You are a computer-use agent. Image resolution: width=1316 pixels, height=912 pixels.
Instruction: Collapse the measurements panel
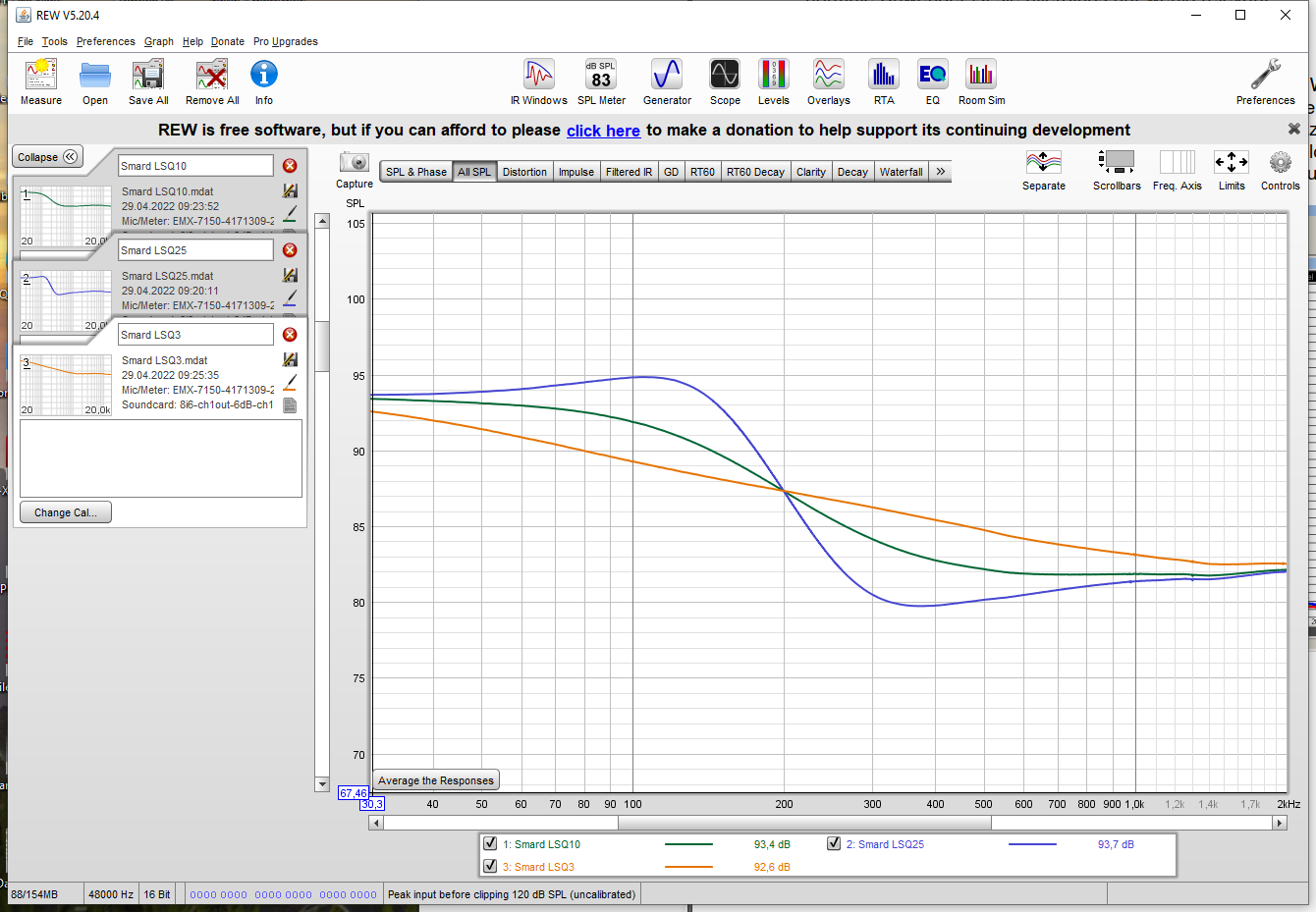click(x=47, y=157)
